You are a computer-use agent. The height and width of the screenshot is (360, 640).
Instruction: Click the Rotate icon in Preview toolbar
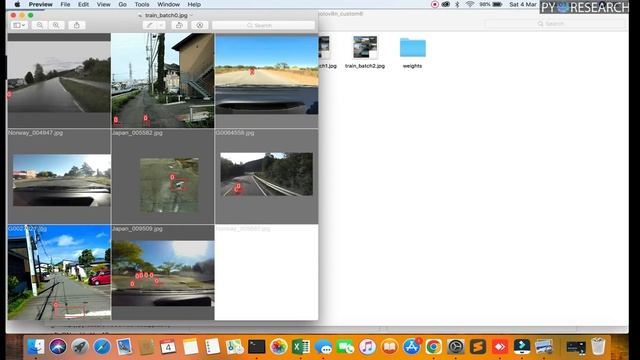tap(179, 25)
